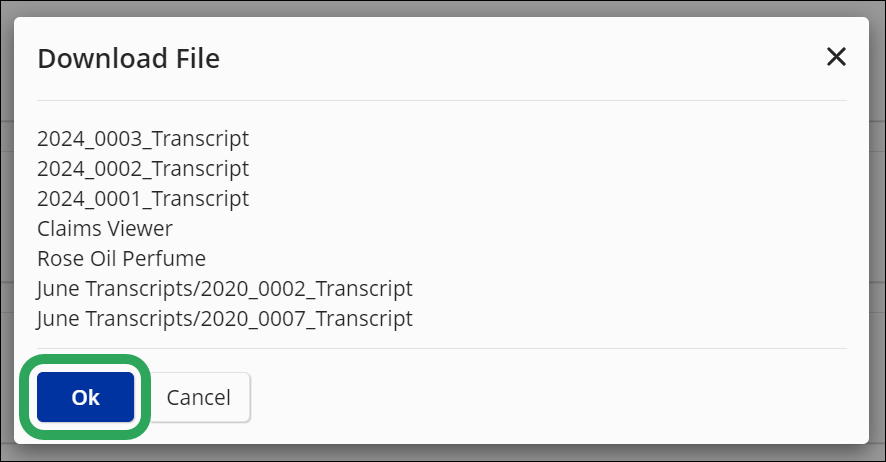Click the 2024_0001_Transcript file name

pyautogui.click(x=143, y=198)
